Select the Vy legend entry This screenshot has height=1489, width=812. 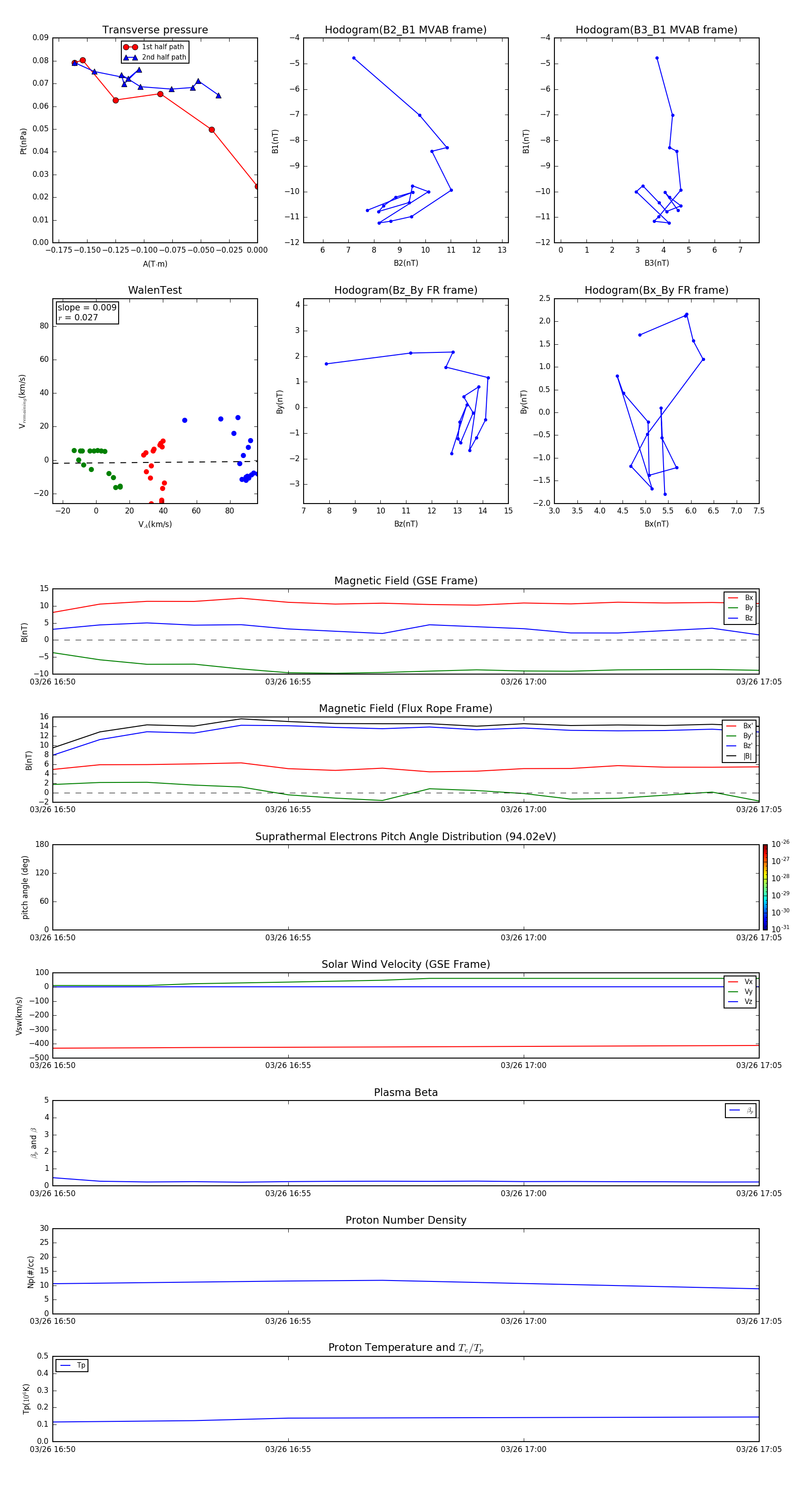tap(740, 991)
